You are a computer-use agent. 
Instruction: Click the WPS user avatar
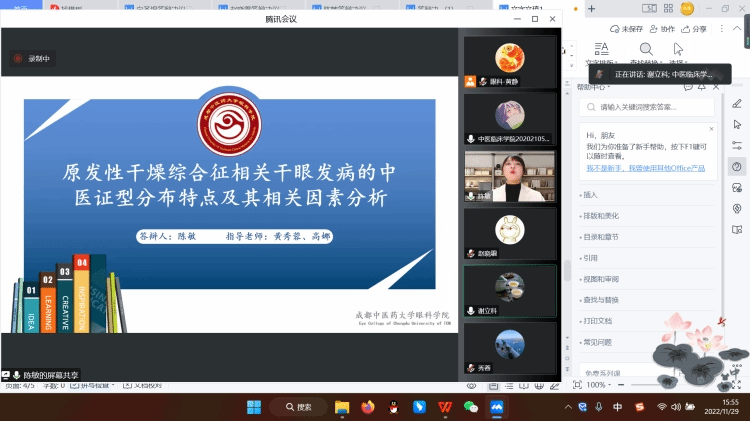687,8
